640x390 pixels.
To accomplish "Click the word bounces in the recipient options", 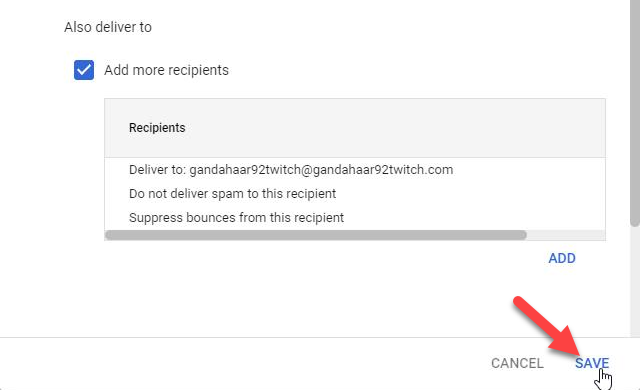I will pos(210,217).
